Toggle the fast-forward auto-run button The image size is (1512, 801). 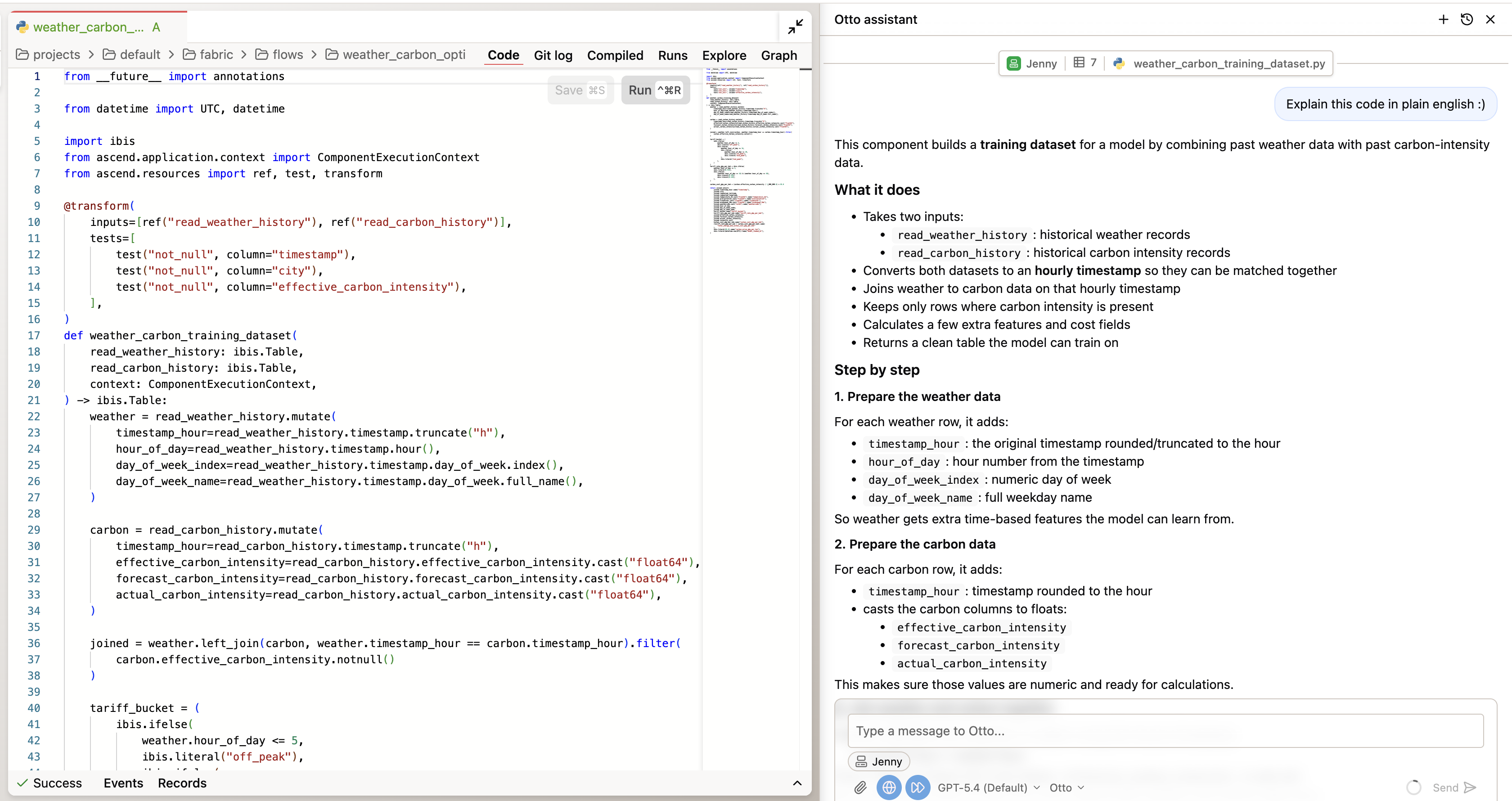[x=918, y=787]
